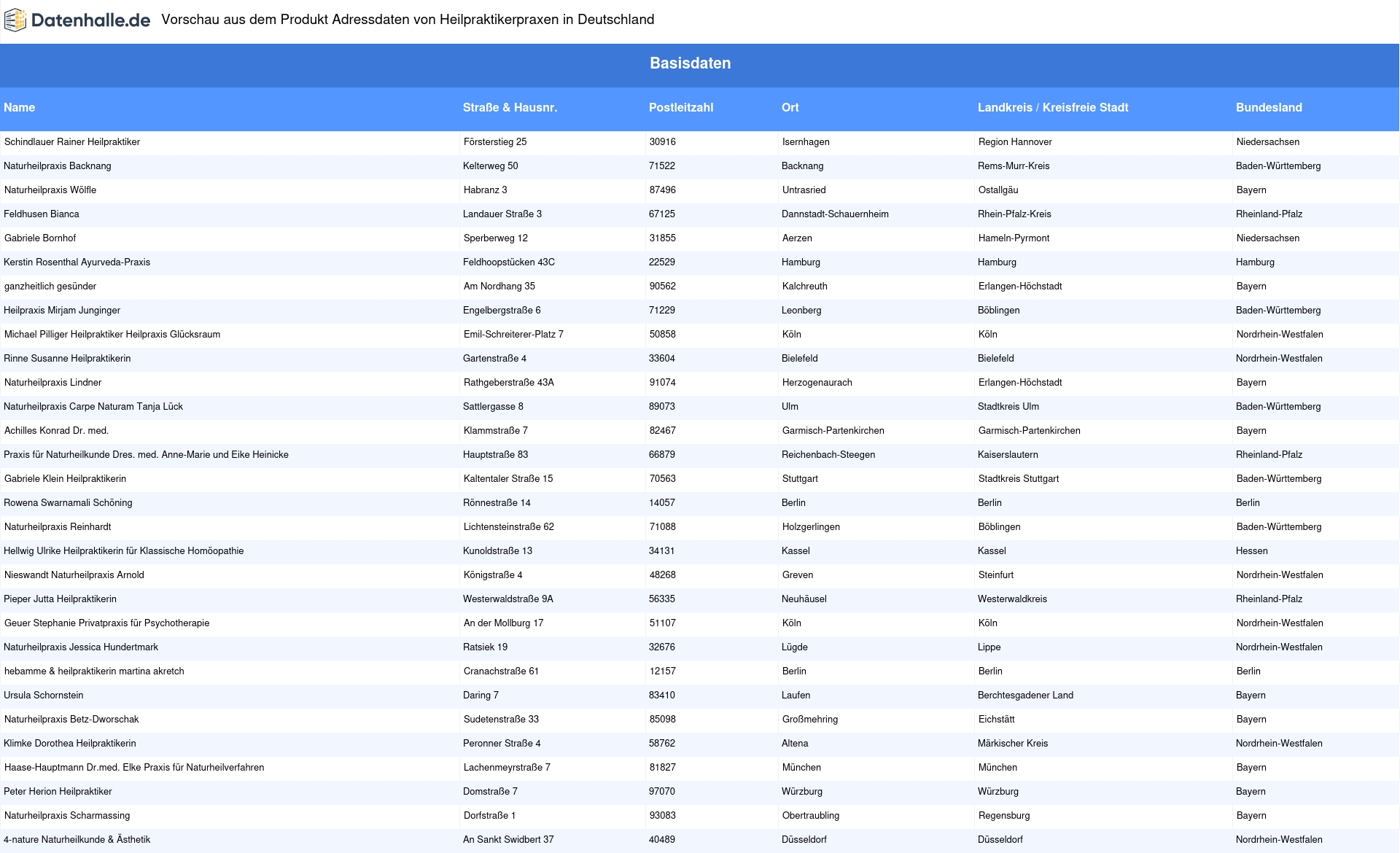Click the town Dannstadt-Schauernheim

(x=836, y=214)
